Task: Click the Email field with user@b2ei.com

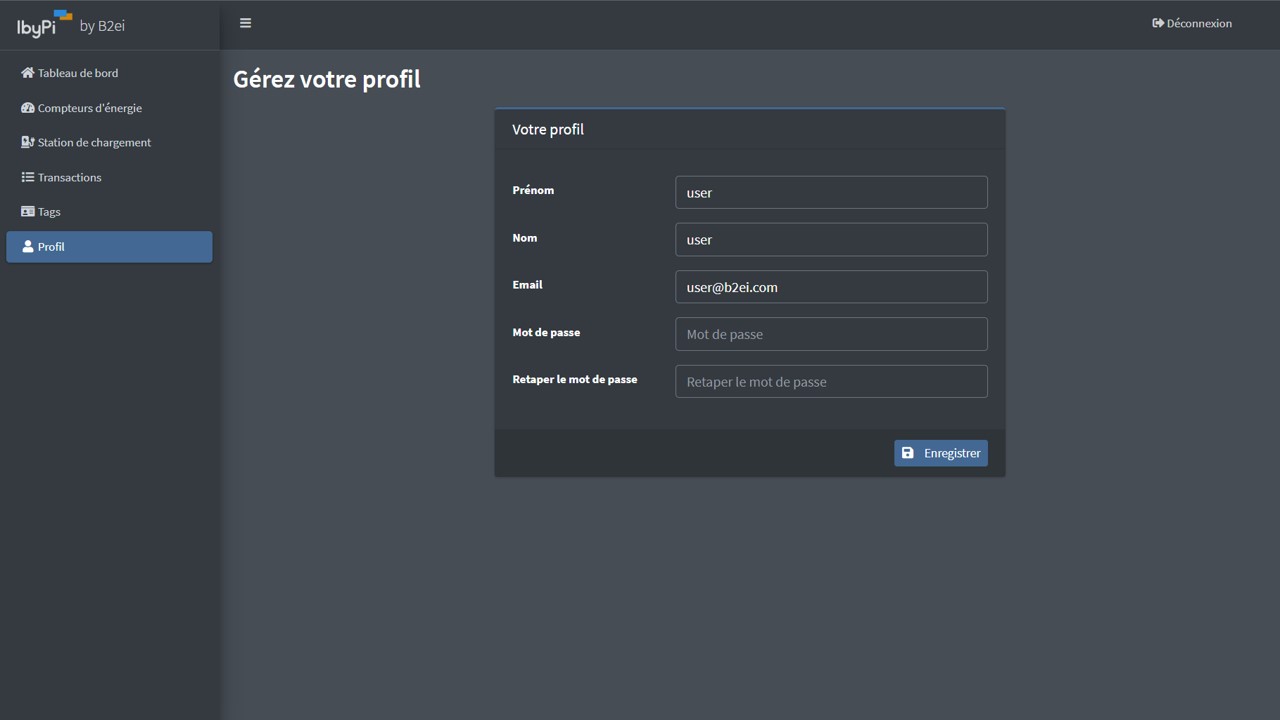Action: [x=831, y=287]
